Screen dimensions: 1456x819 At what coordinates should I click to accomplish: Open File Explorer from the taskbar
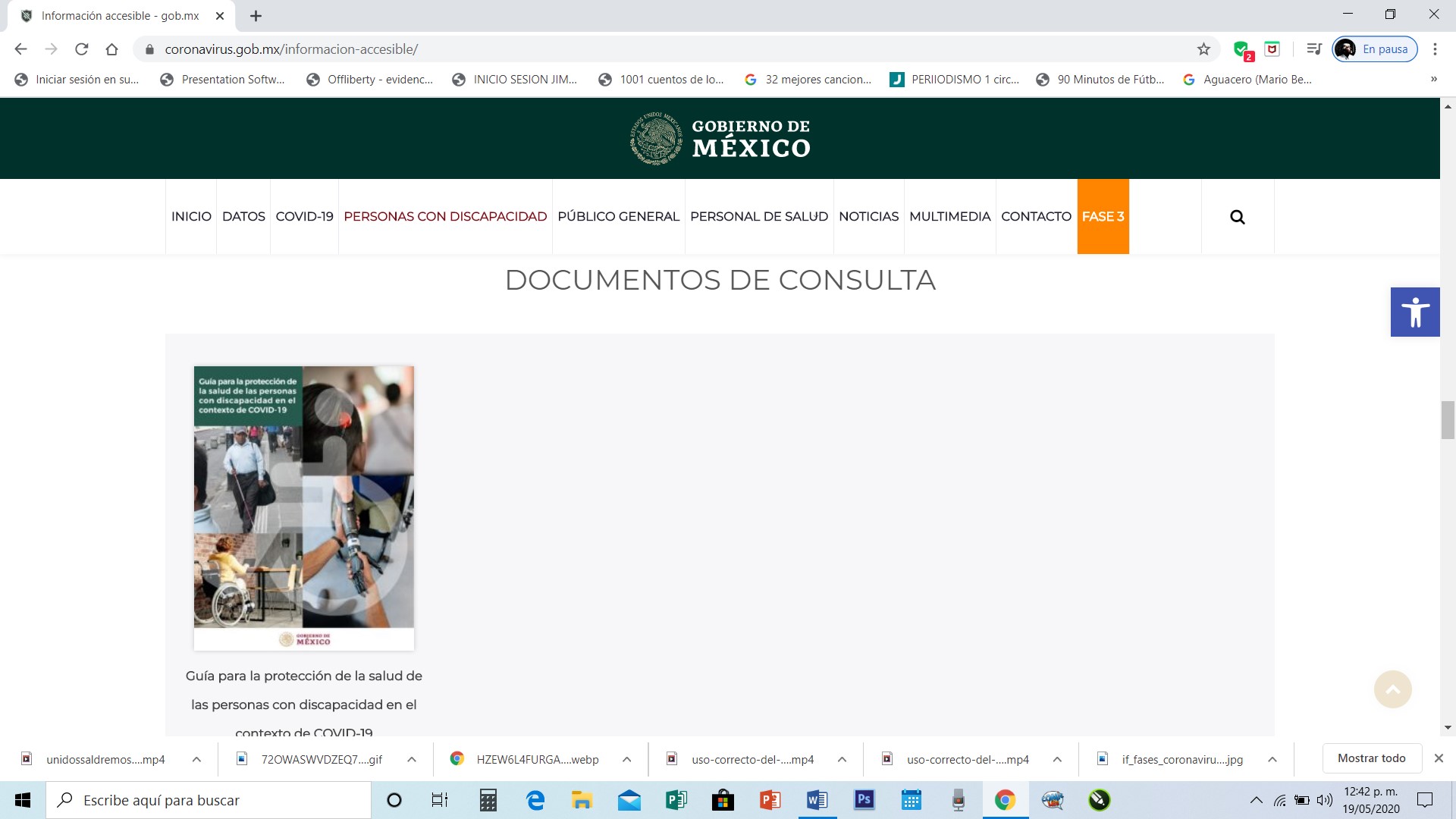pos(582,800)
